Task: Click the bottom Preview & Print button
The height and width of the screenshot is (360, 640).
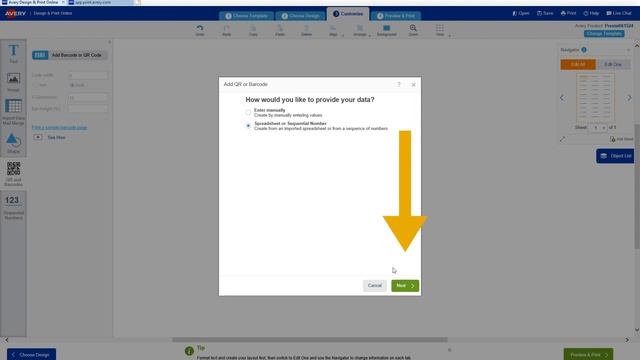Action: tap(588, 354)
